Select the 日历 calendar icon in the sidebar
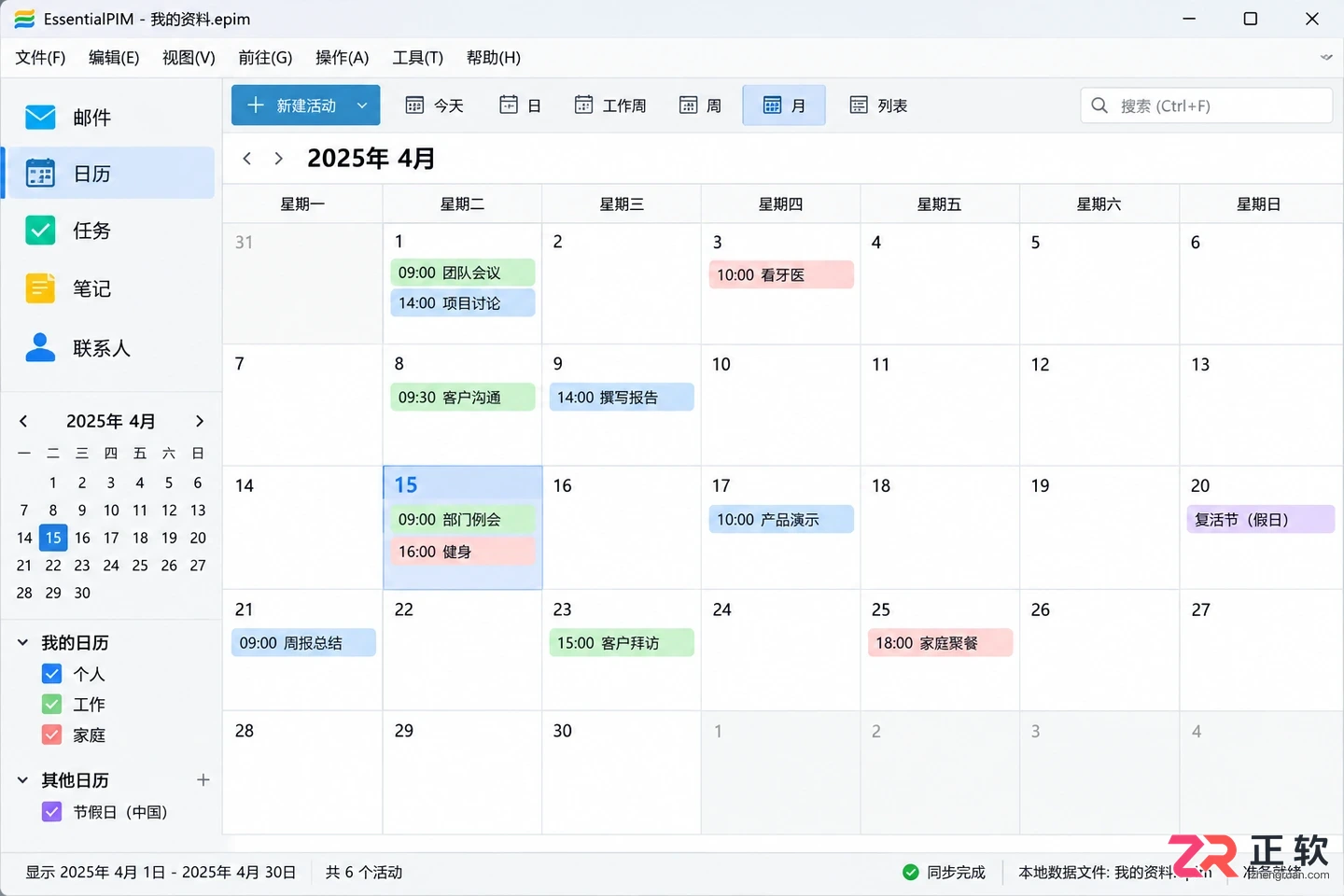 click(40, 174)
